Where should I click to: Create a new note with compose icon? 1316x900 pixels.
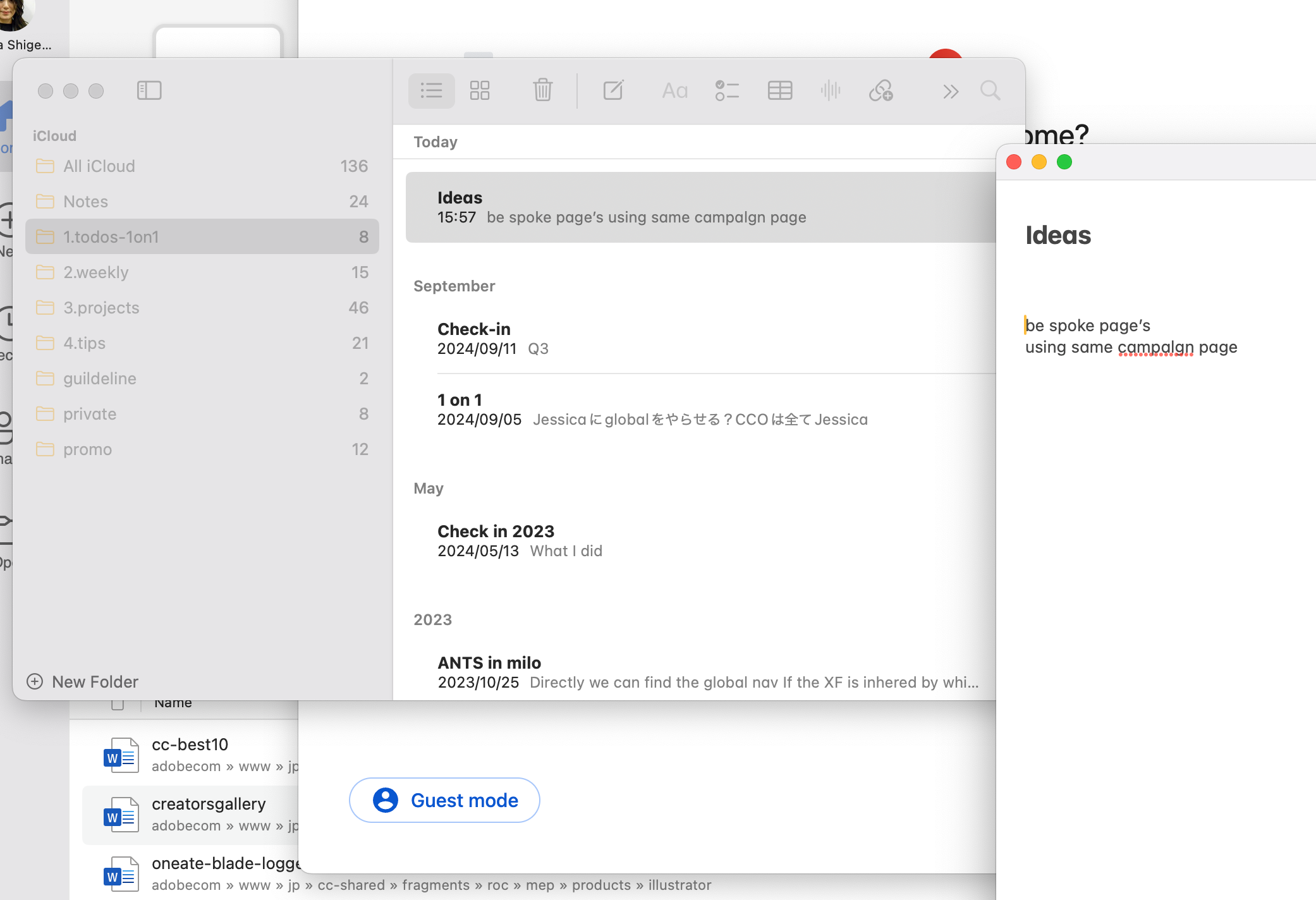pyautogui.click(x=613, y=90)
